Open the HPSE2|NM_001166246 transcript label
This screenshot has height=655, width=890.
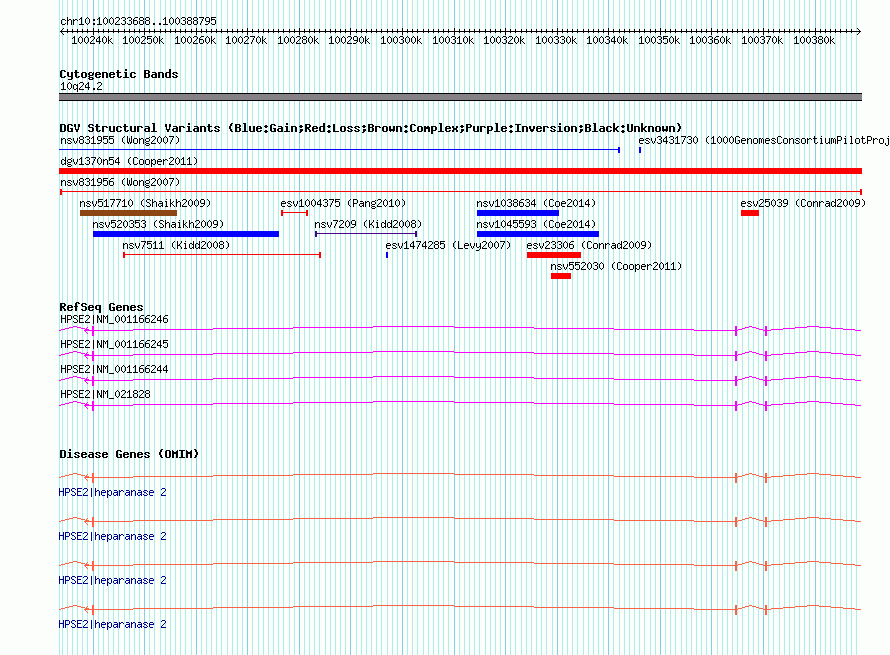tap(114, 320)
